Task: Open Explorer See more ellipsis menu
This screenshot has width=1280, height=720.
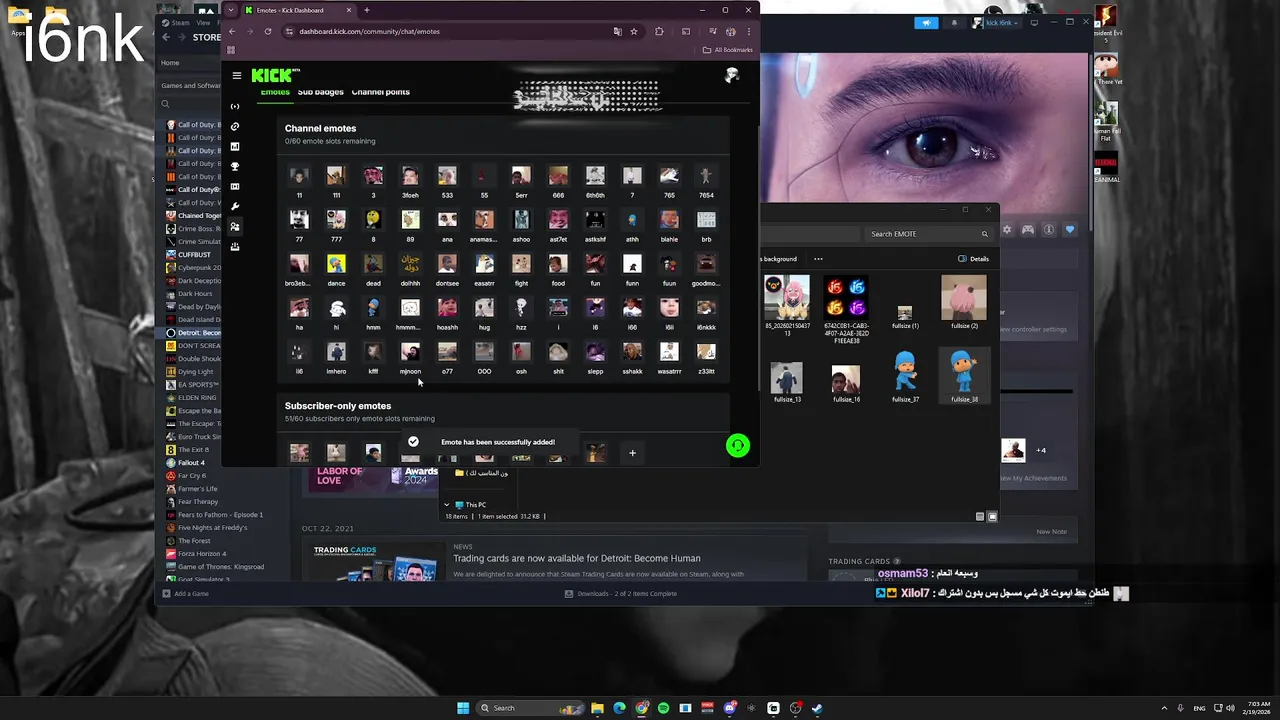Action: [818, 259]
